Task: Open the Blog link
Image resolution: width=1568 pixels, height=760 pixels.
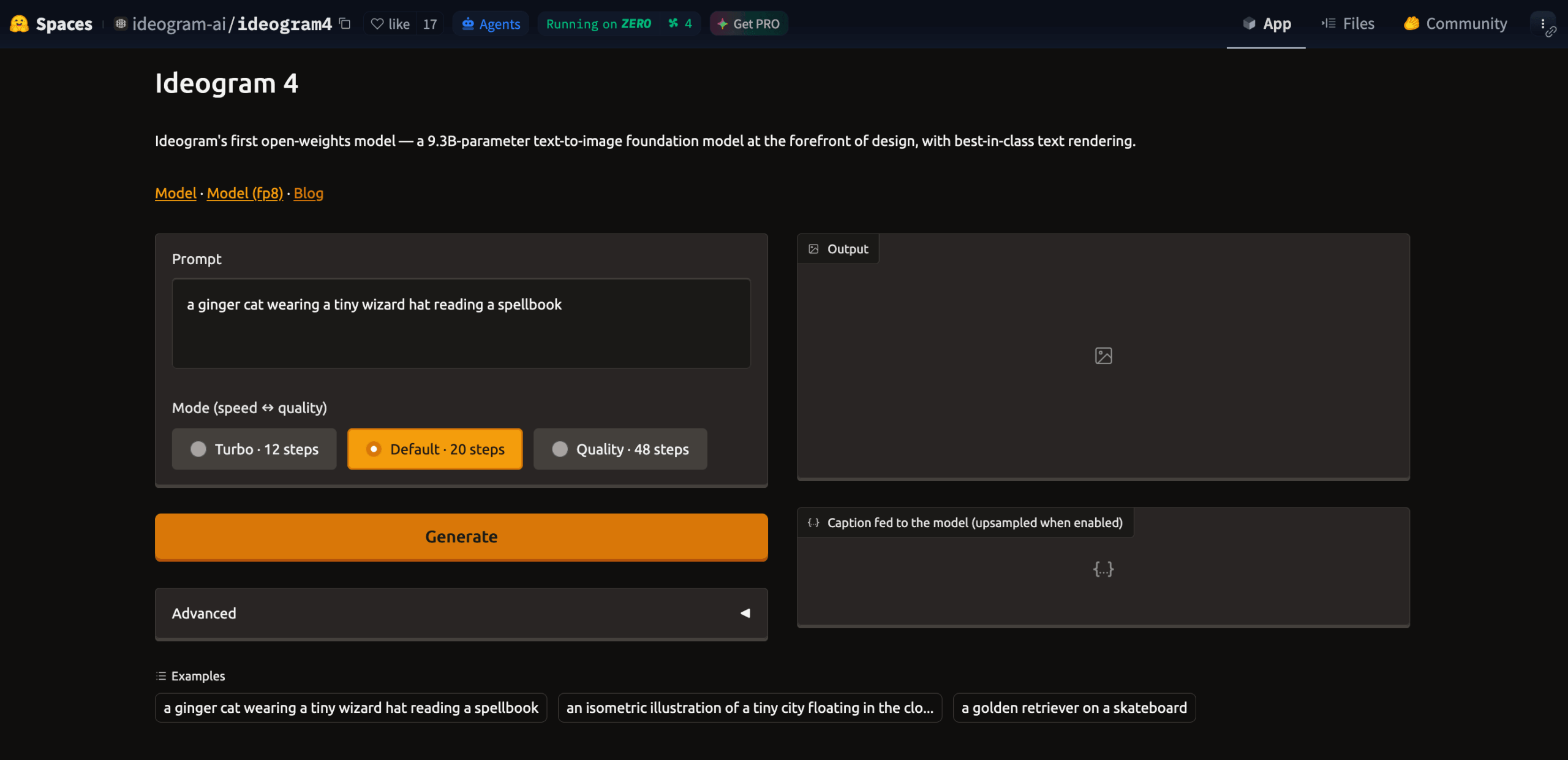Action: pos(309,193)
